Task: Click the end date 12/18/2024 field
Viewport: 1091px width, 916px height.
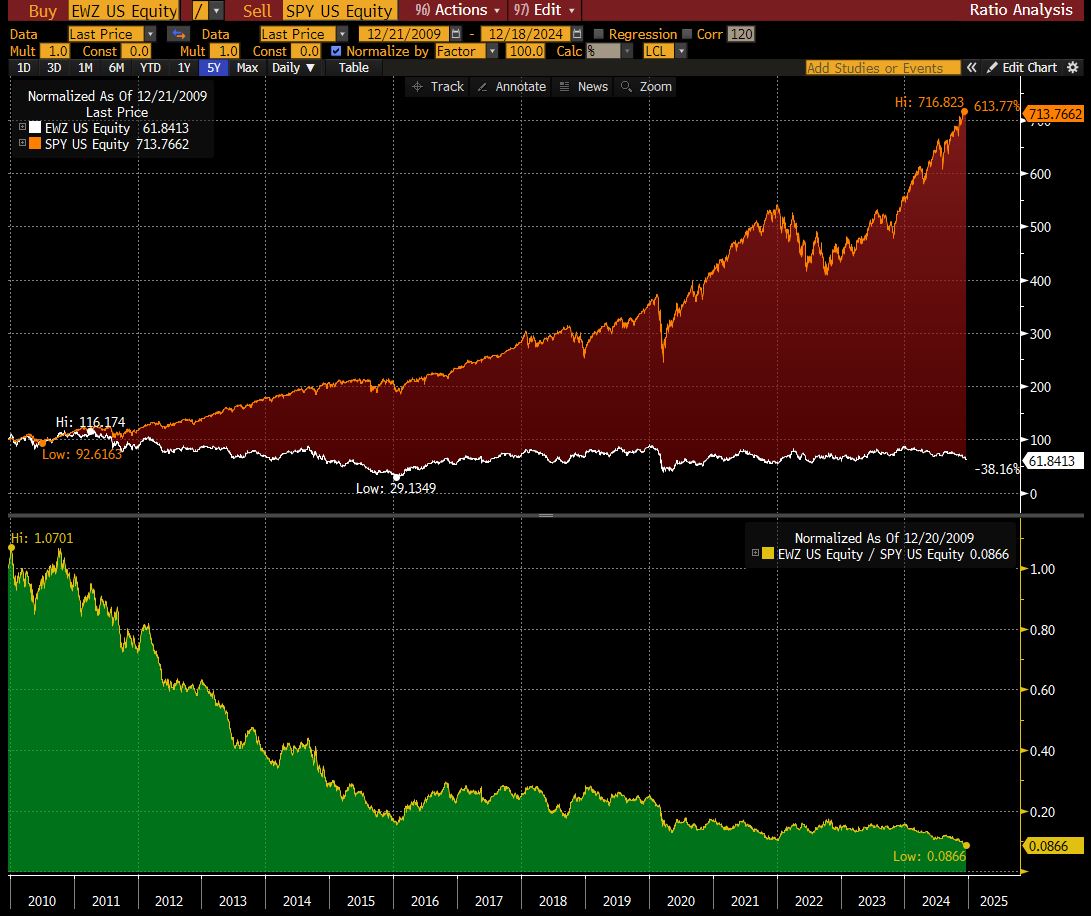Action: point(525,34)
